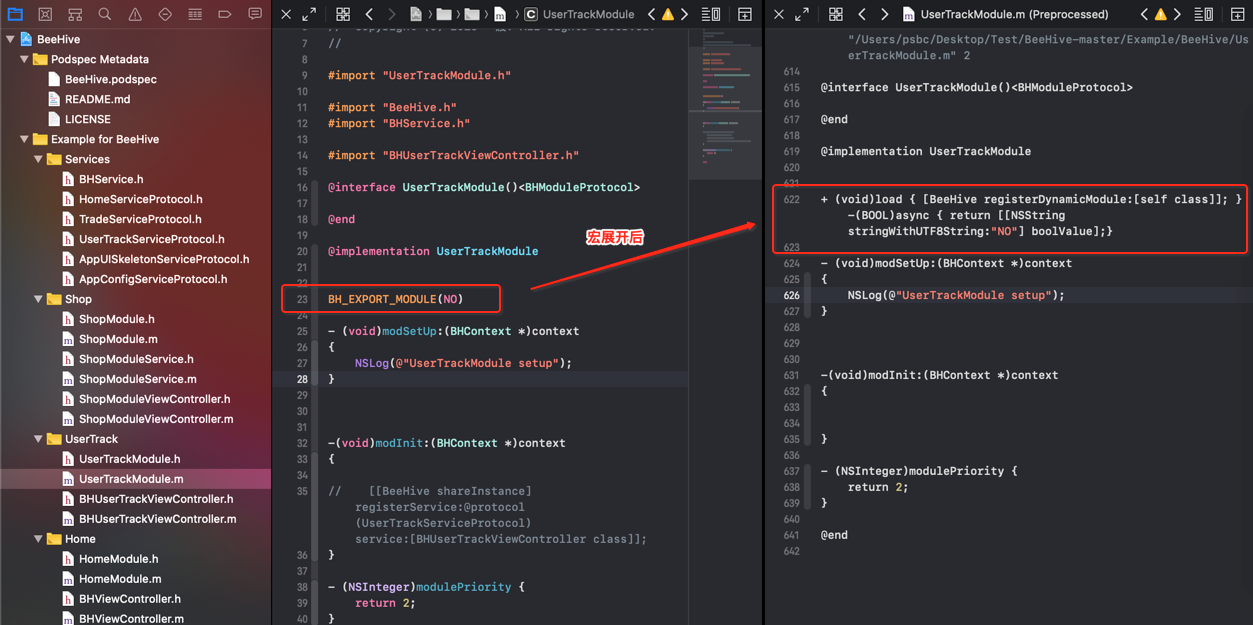
Task: Open the Source Control navigator
Action: (45, 14)
